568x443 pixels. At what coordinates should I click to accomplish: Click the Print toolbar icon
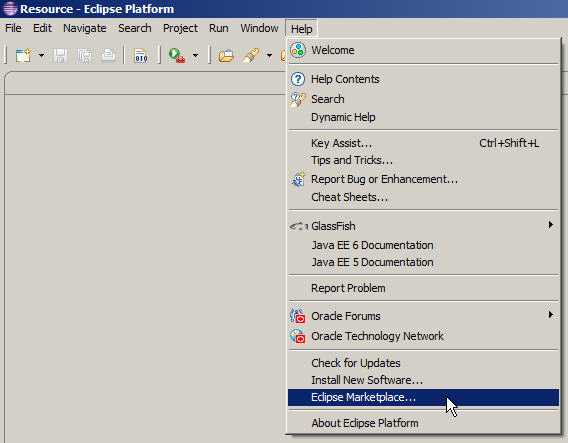(x=108, y=56)
